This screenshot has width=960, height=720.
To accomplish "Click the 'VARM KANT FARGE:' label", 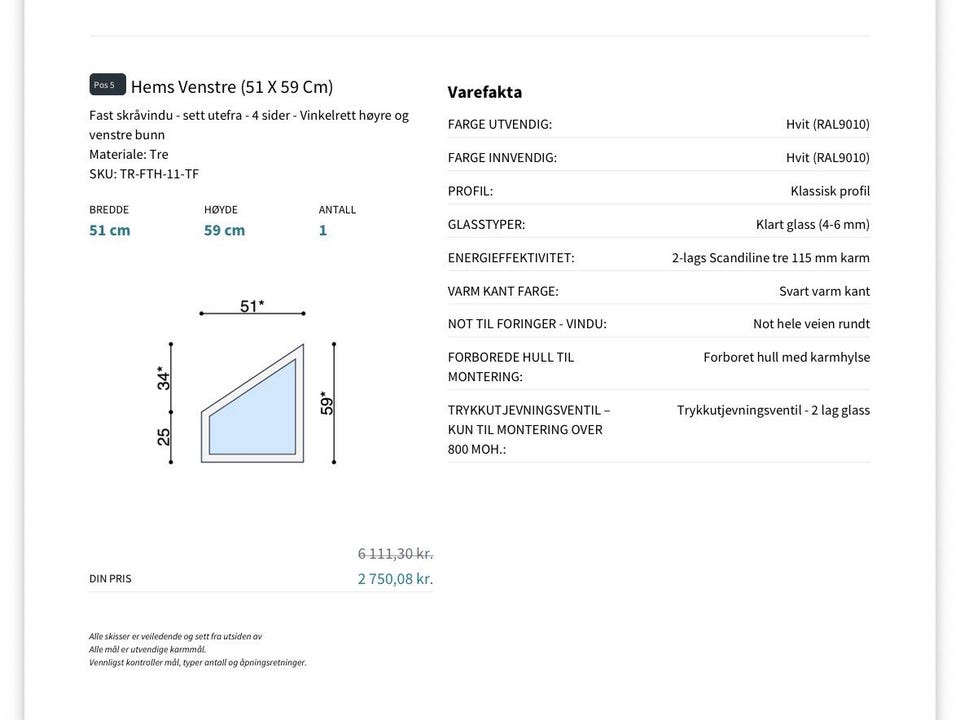I will (503, 291).
